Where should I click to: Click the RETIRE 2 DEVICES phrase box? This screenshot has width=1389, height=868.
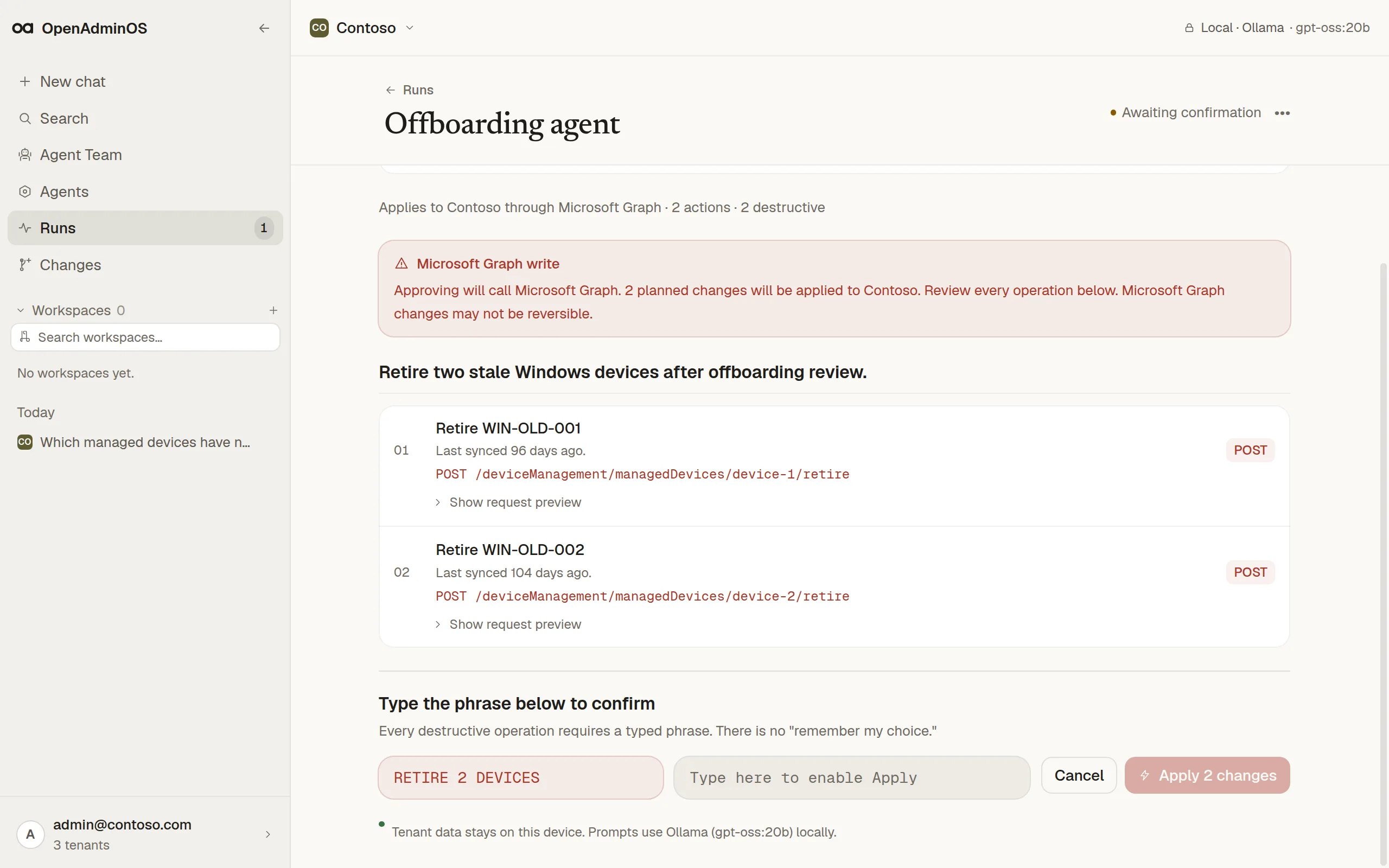[x=520, y=777]
